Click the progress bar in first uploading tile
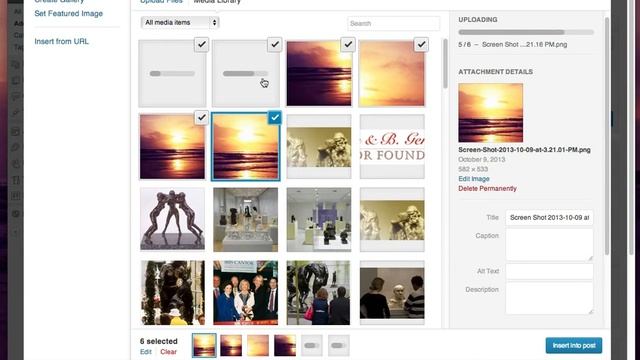Image resolution: width=640 pixels, height=360 pixels. [x=172, y=73]
